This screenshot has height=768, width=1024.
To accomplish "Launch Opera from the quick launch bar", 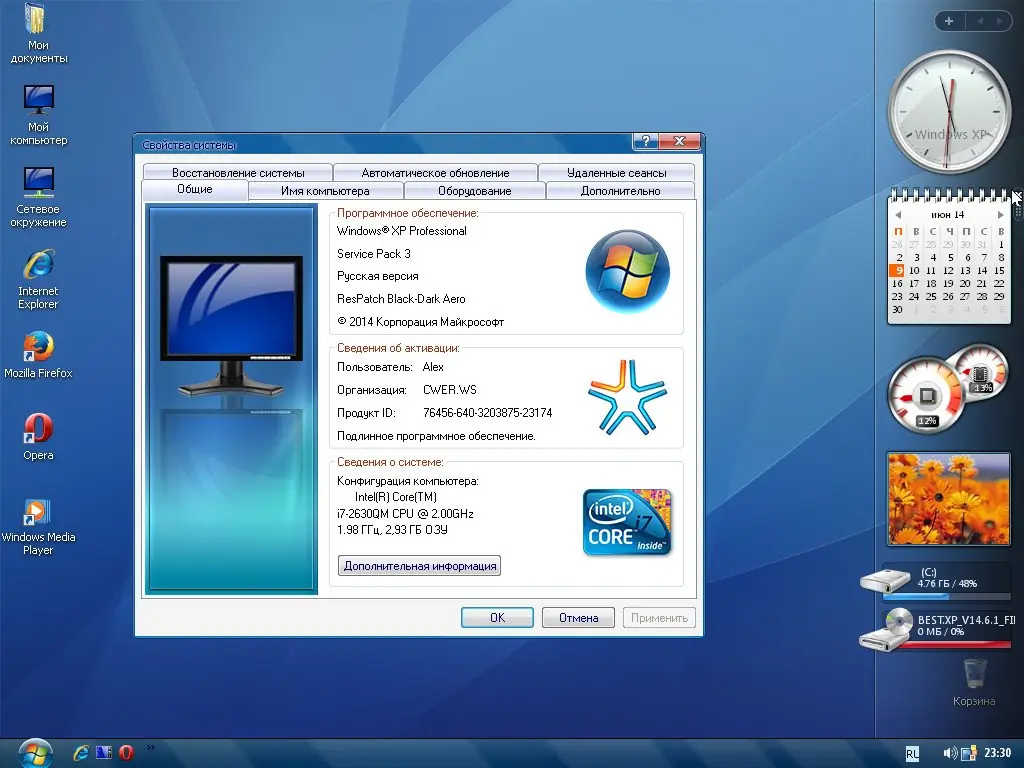I will tap(127, 753).
